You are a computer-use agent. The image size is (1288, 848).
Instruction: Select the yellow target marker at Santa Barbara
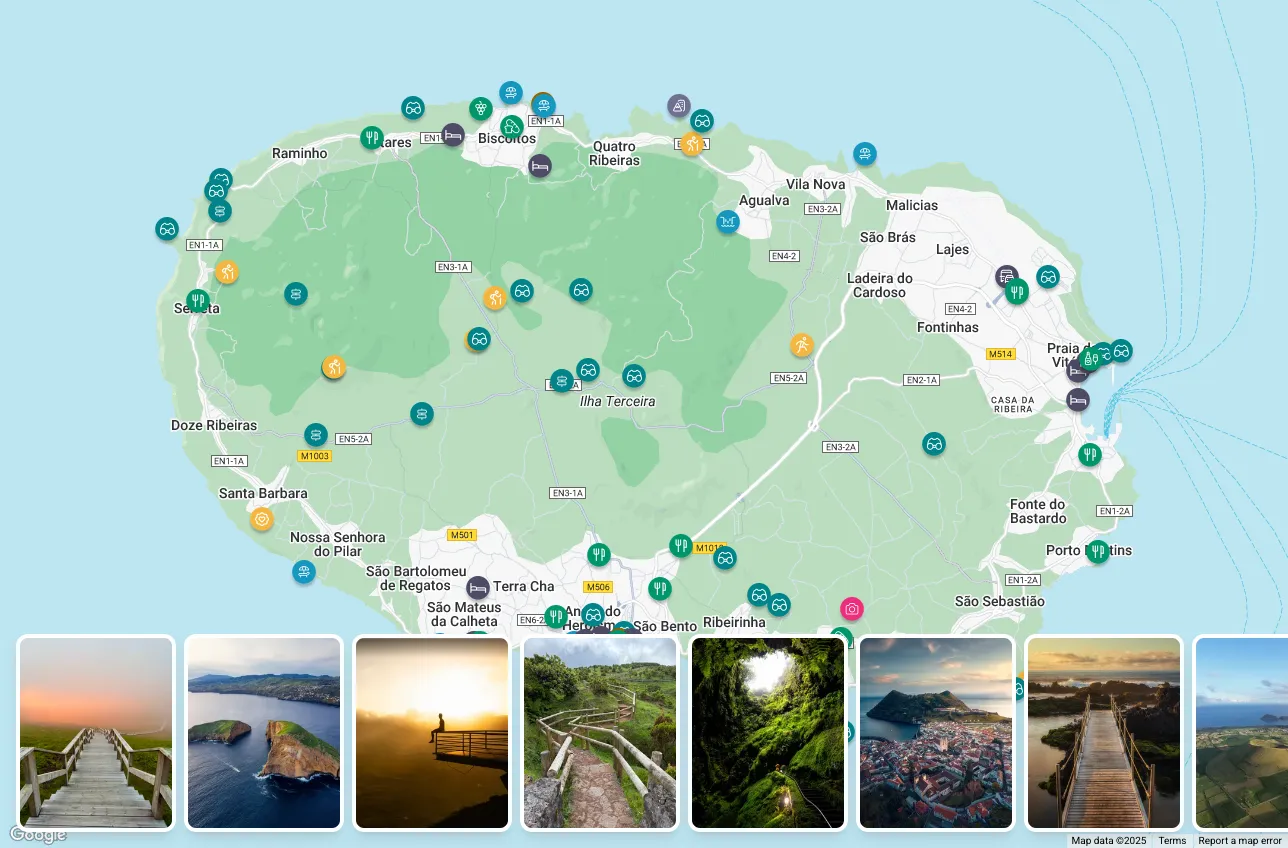pos(262,519)
